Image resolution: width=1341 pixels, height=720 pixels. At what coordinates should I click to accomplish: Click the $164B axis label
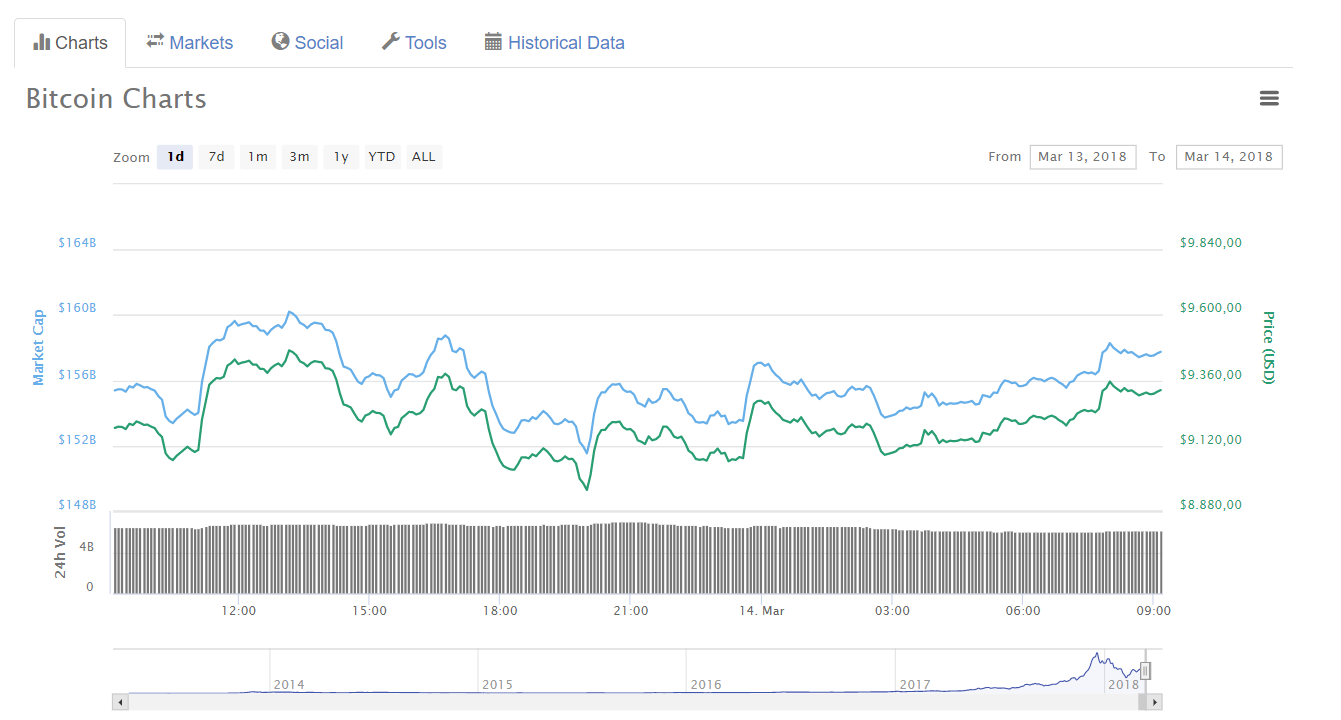pos(77,243)
